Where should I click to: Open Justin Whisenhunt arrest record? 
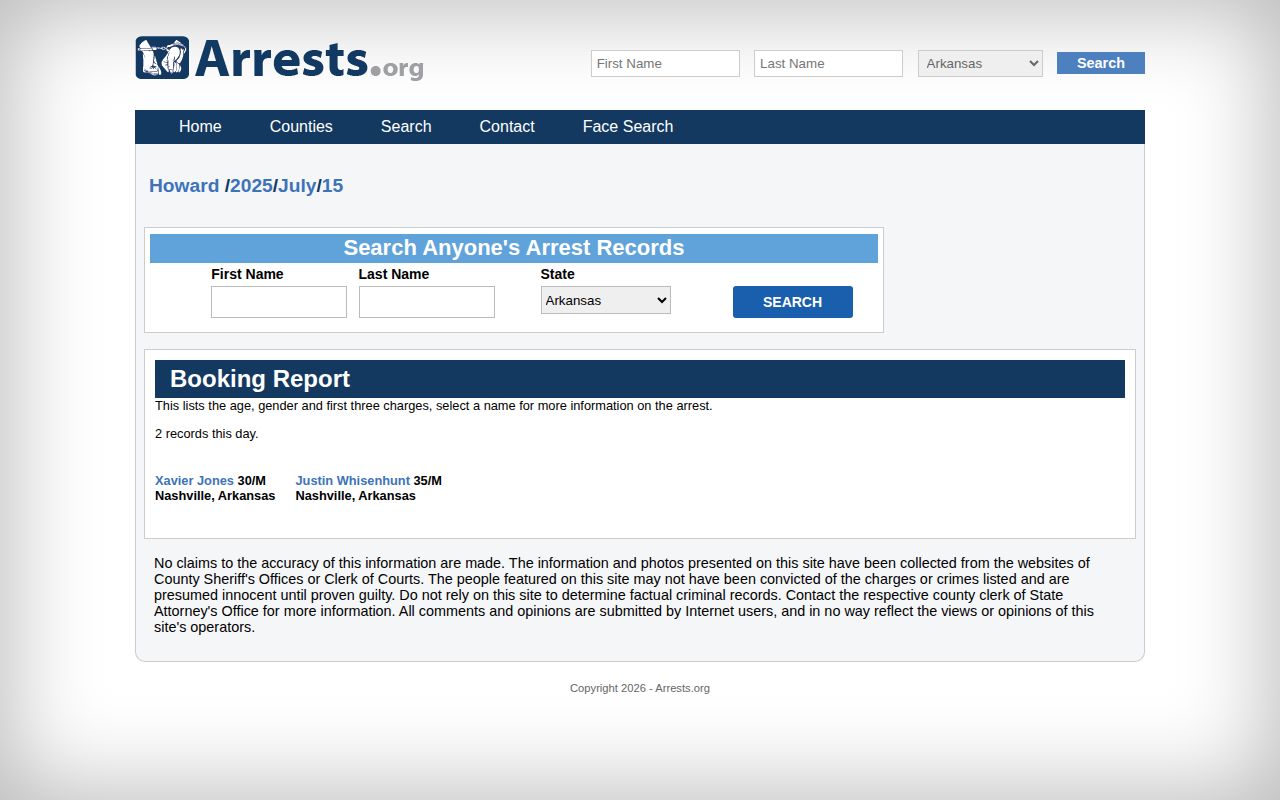click(353, 481)
